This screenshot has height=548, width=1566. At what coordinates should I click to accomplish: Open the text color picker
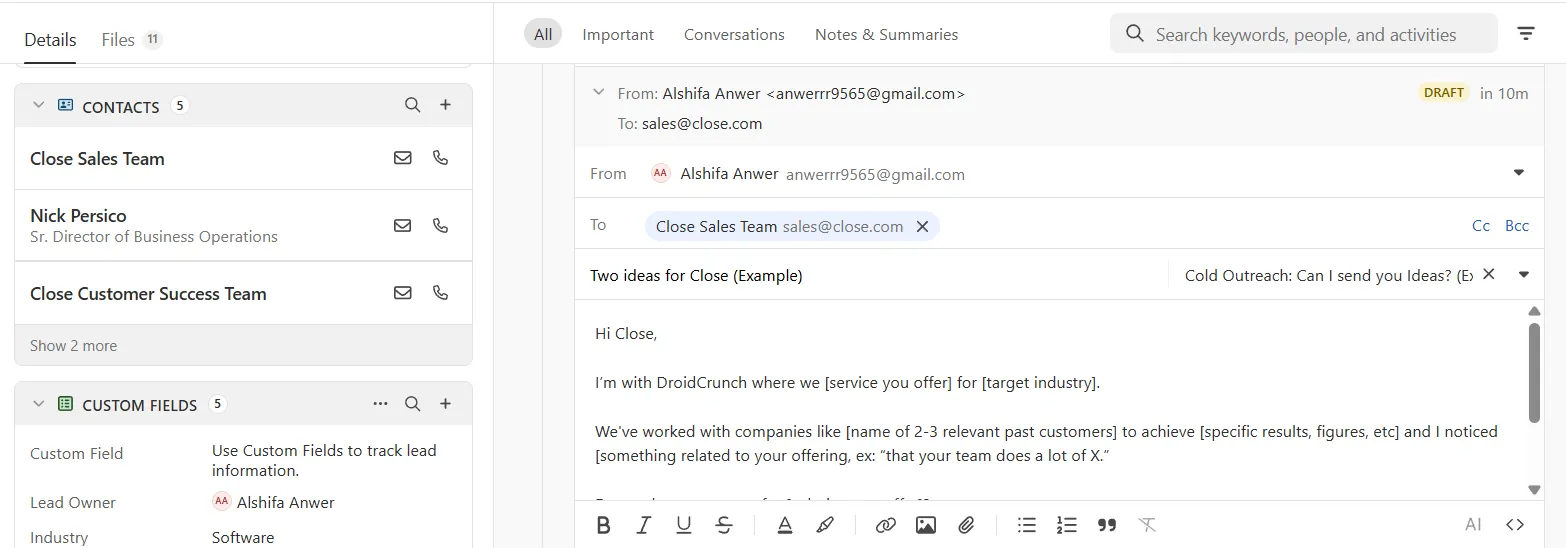pyautogui.click(x=785, y=525)
